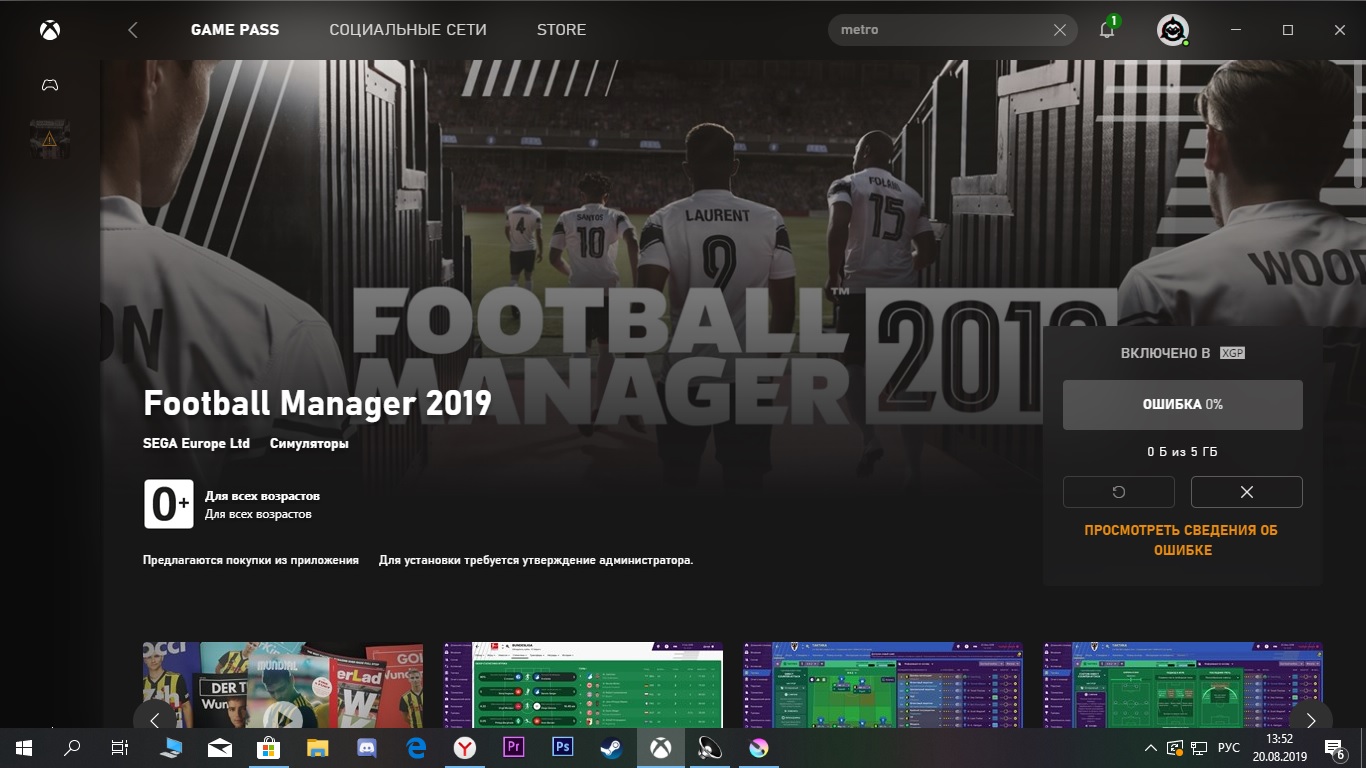Screen dimensions: 1366x768
Task: Click 'Предлагаются покупки из приложения' text
Action: (x=251, y=560)
